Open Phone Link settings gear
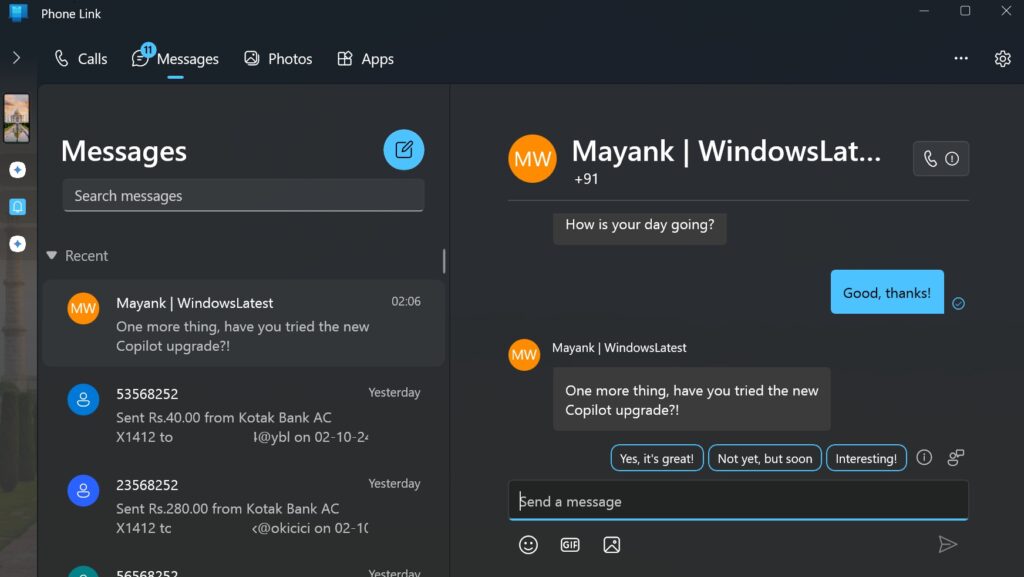Screen dimensions: 1024x577 tap(1002, 58)
